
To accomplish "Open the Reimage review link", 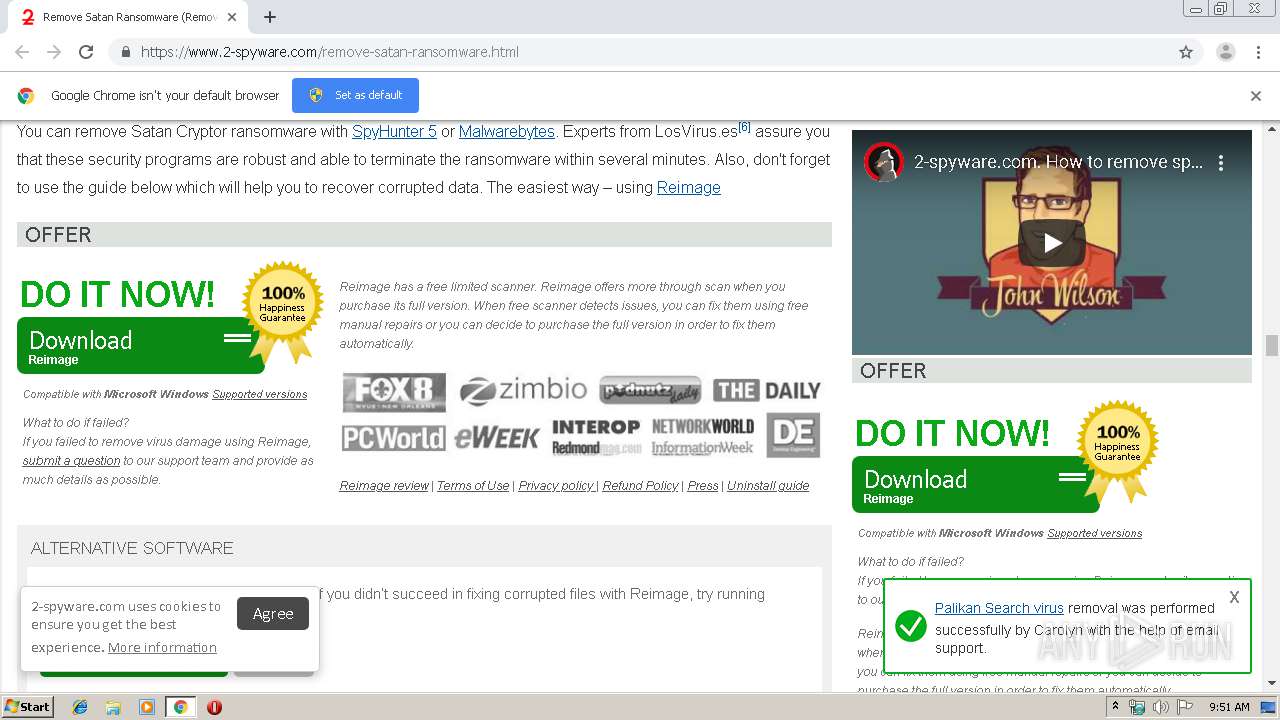I will click(x=384, y=486).
